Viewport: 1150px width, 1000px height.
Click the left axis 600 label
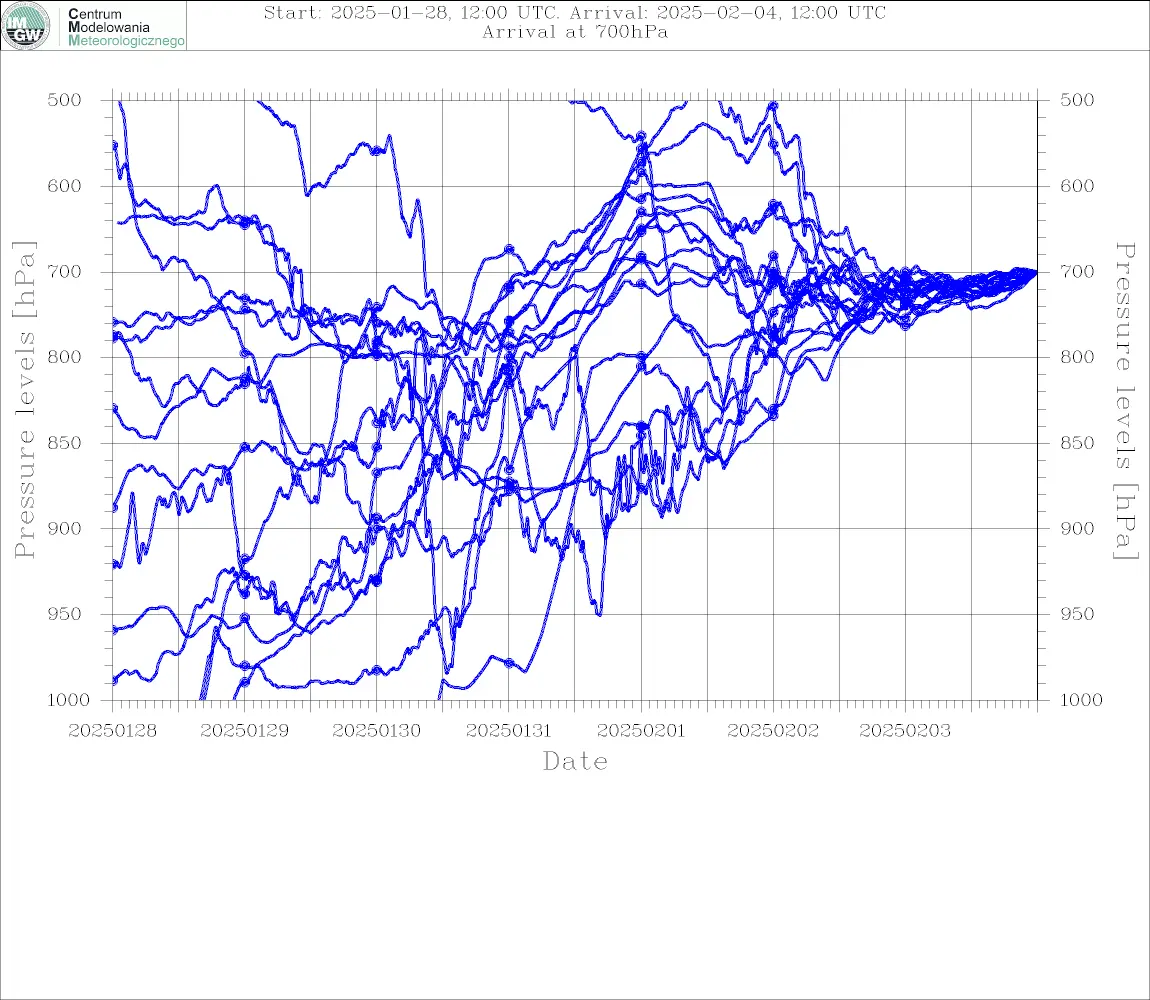coord(65,186)
